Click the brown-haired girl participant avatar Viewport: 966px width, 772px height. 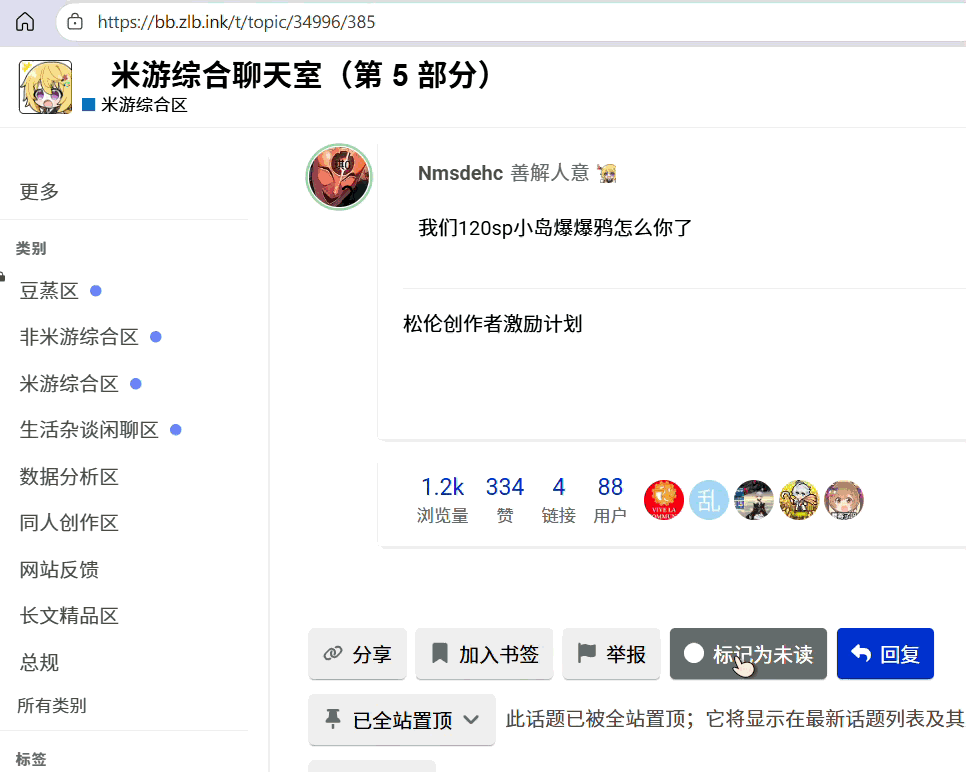pos(844,500)
